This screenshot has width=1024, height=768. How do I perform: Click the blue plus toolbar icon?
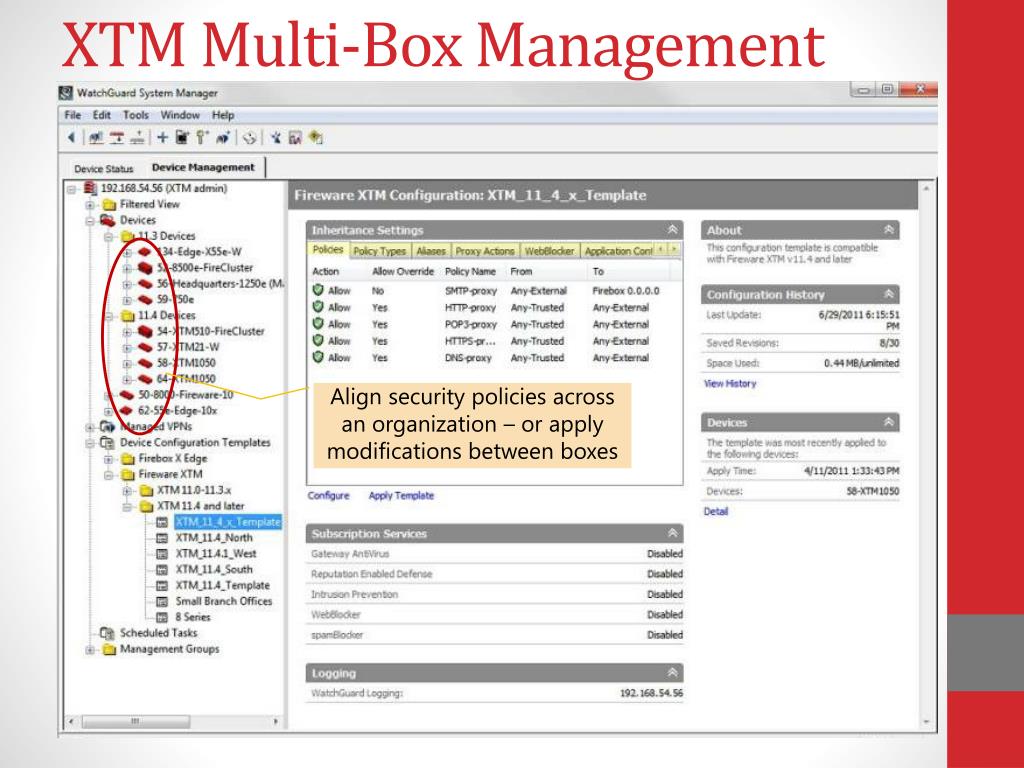[163, 138]
